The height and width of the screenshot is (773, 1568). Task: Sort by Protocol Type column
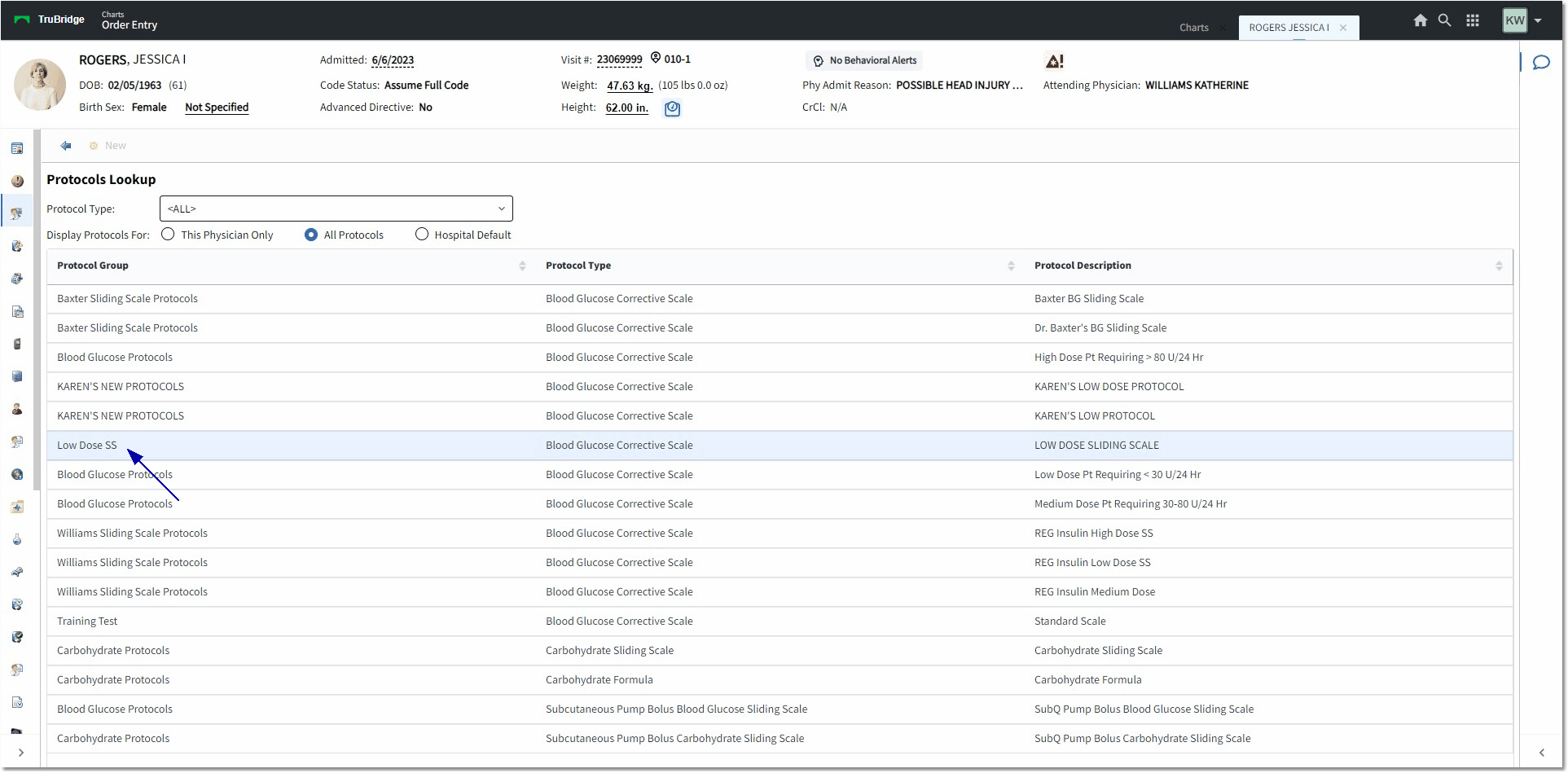tap(1011, 266)
